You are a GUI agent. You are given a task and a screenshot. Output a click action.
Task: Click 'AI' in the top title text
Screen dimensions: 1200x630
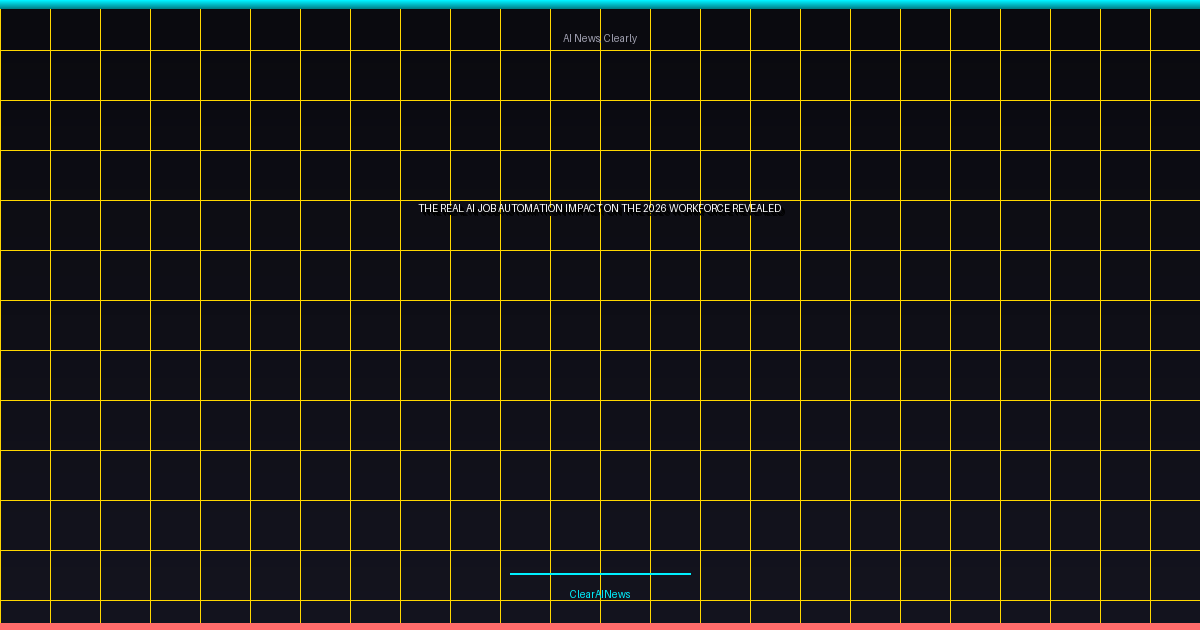pyautogui.click(x=567, y=38)
